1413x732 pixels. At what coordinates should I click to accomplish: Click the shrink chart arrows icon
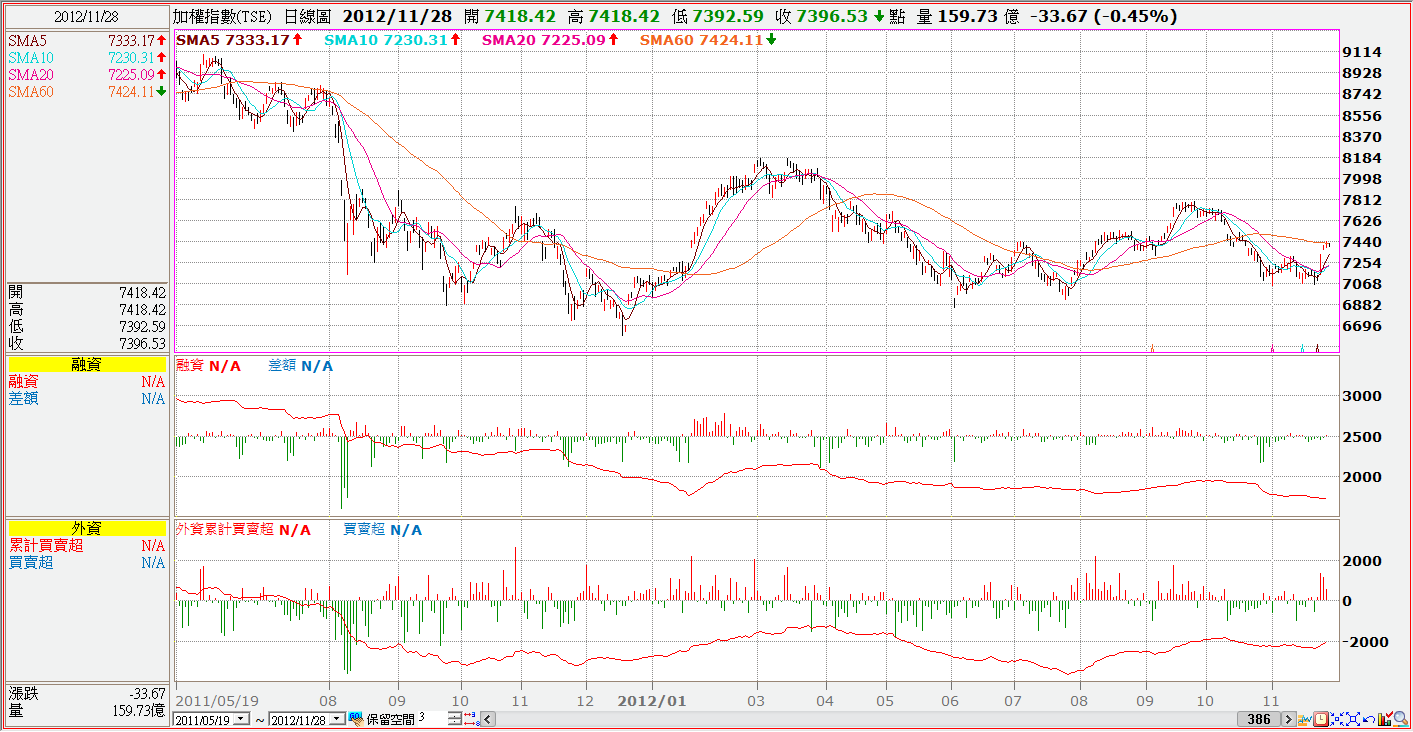point(1337,719)
